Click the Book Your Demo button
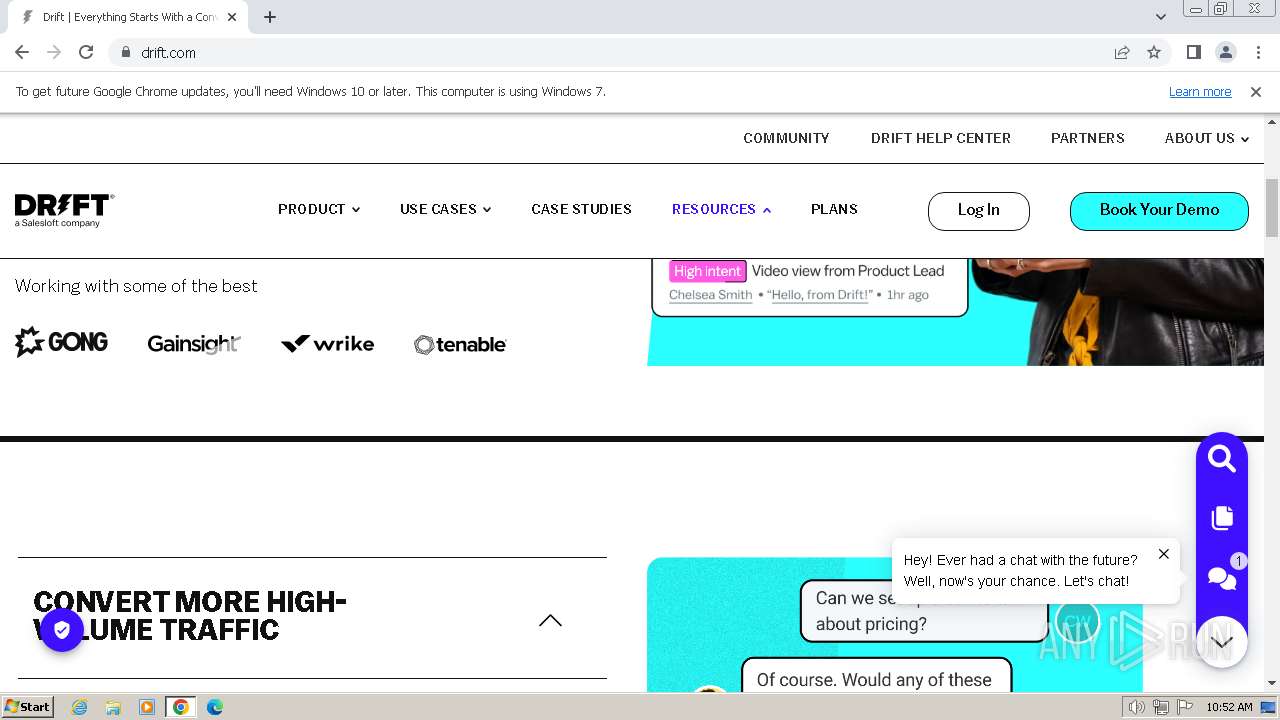This screenshot has width=1280, height=720. point(1159,210)
